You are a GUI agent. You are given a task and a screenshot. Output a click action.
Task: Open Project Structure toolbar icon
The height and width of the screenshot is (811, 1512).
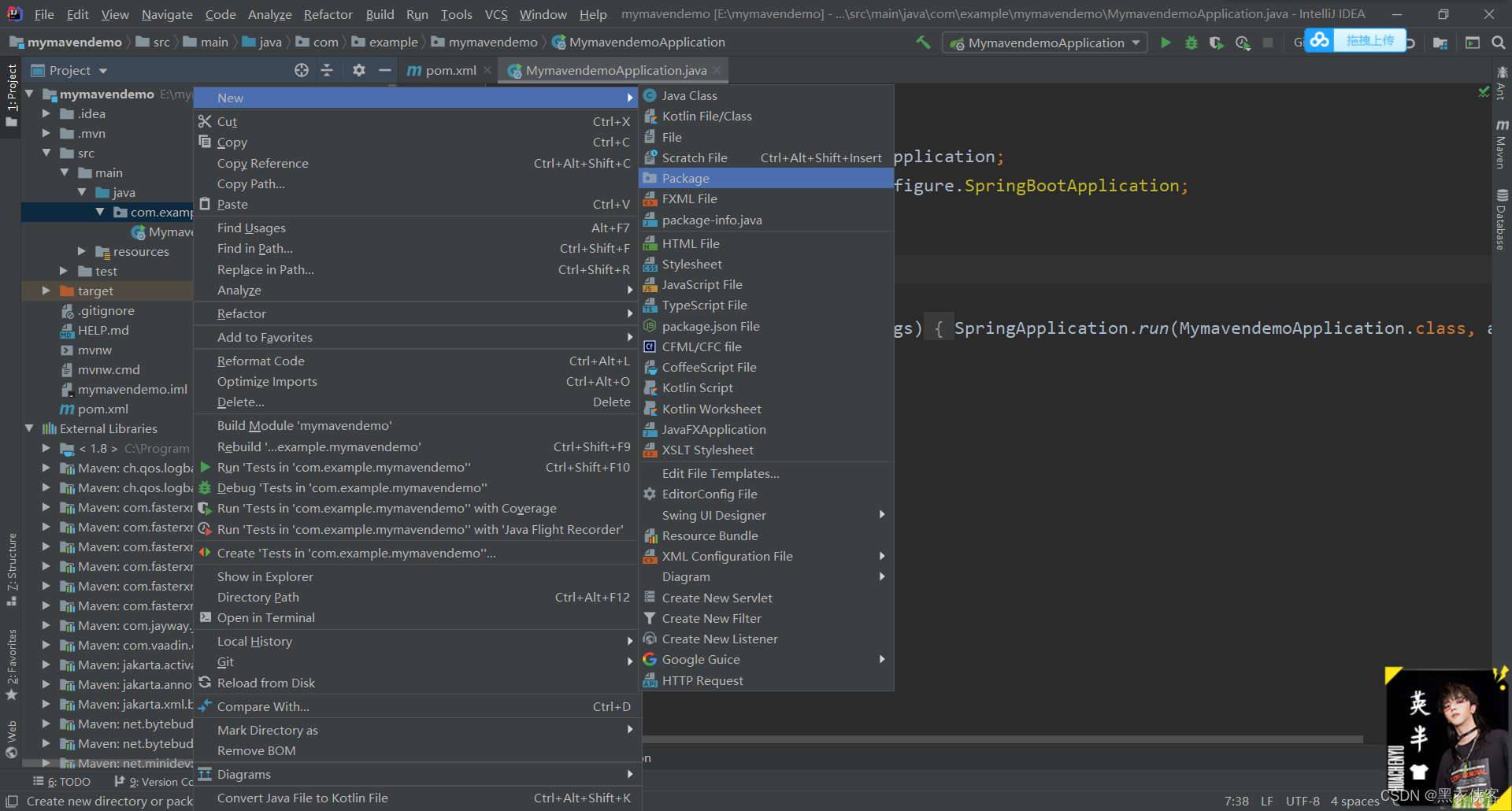click(x=1440, y=43)
